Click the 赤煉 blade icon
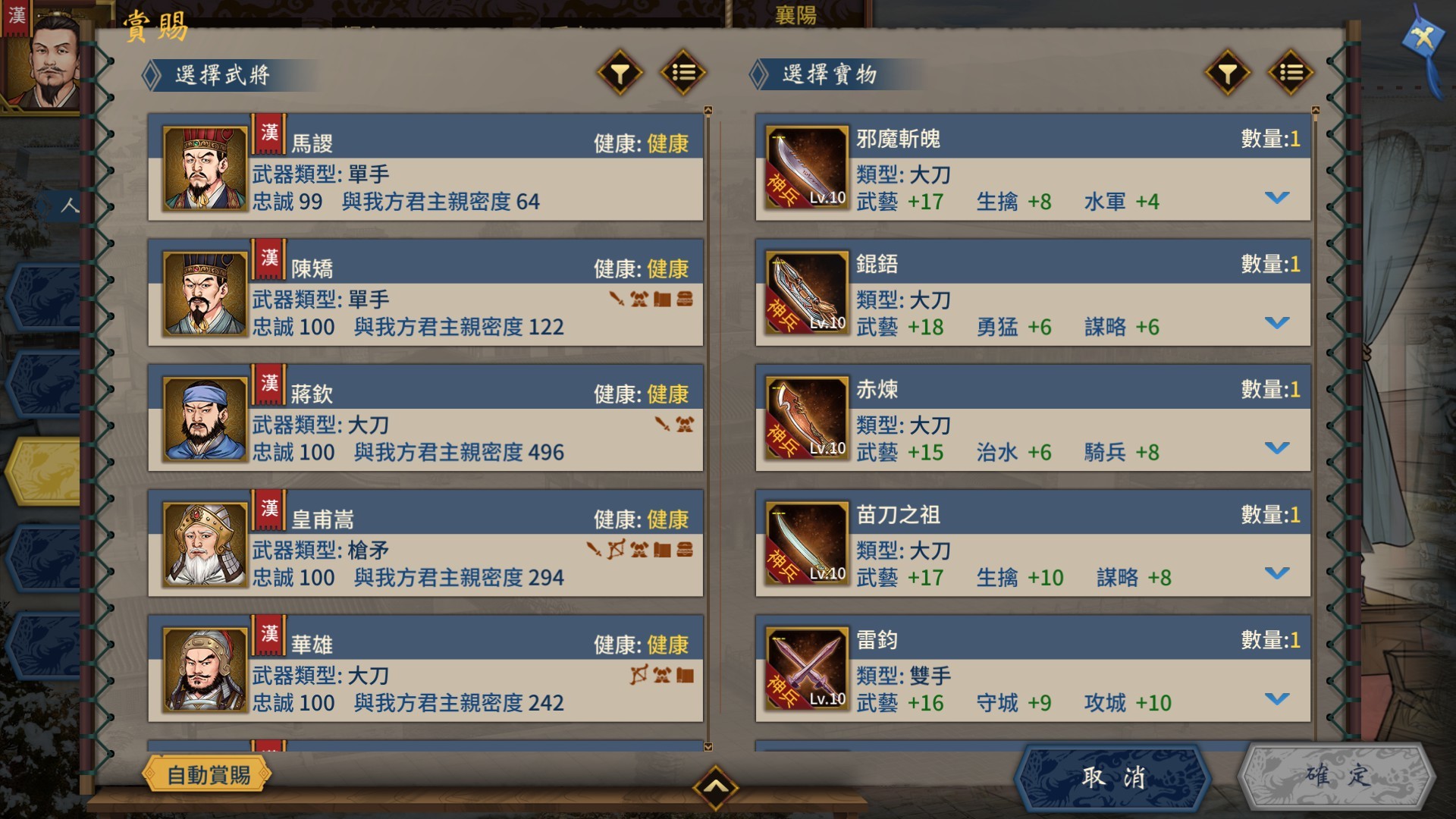Screen dimensions: 1456x819 807,418
